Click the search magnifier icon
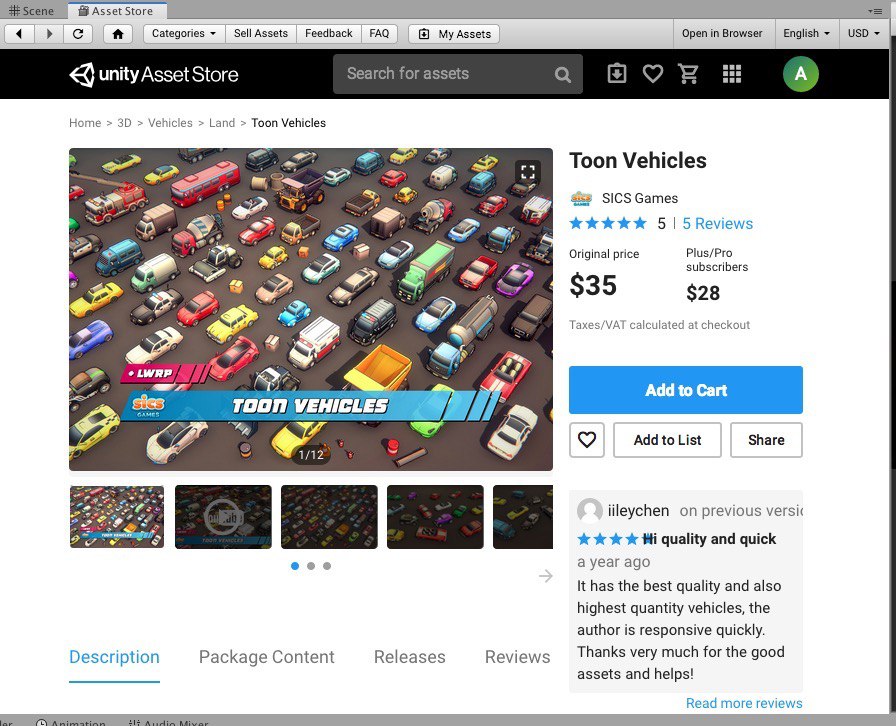Screen dimensions: 896x726 [562, 74]
